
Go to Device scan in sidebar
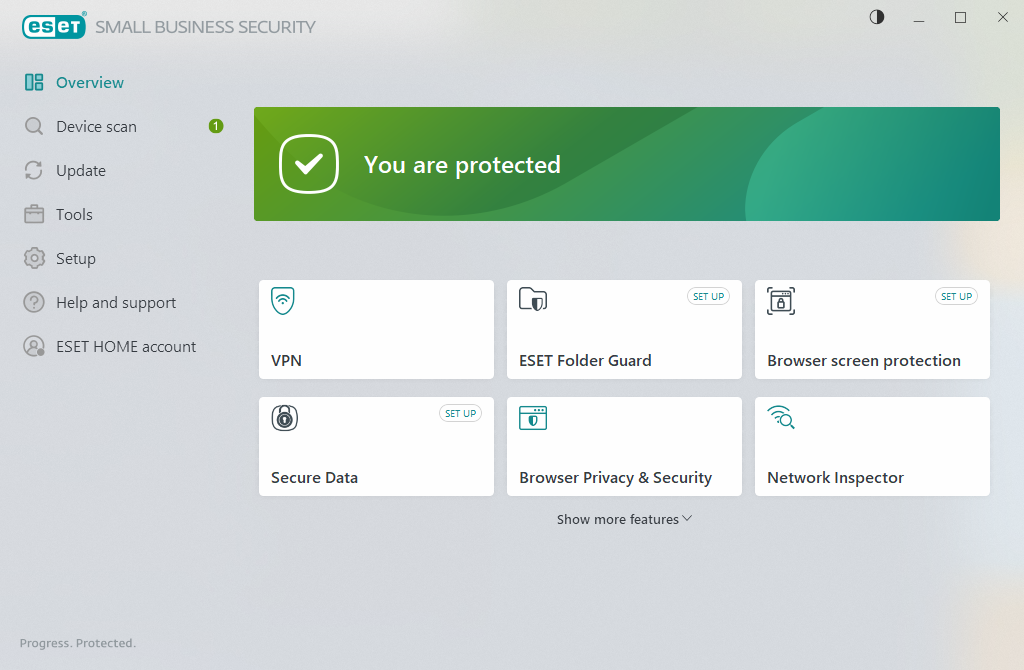[97, 127]
